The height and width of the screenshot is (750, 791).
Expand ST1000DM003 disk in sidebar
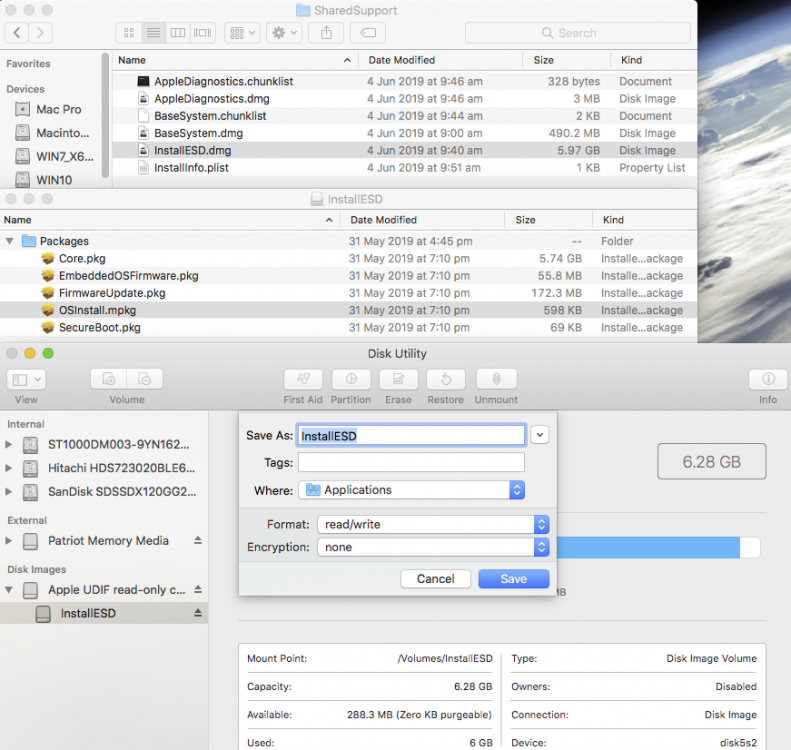coord(9,444)
